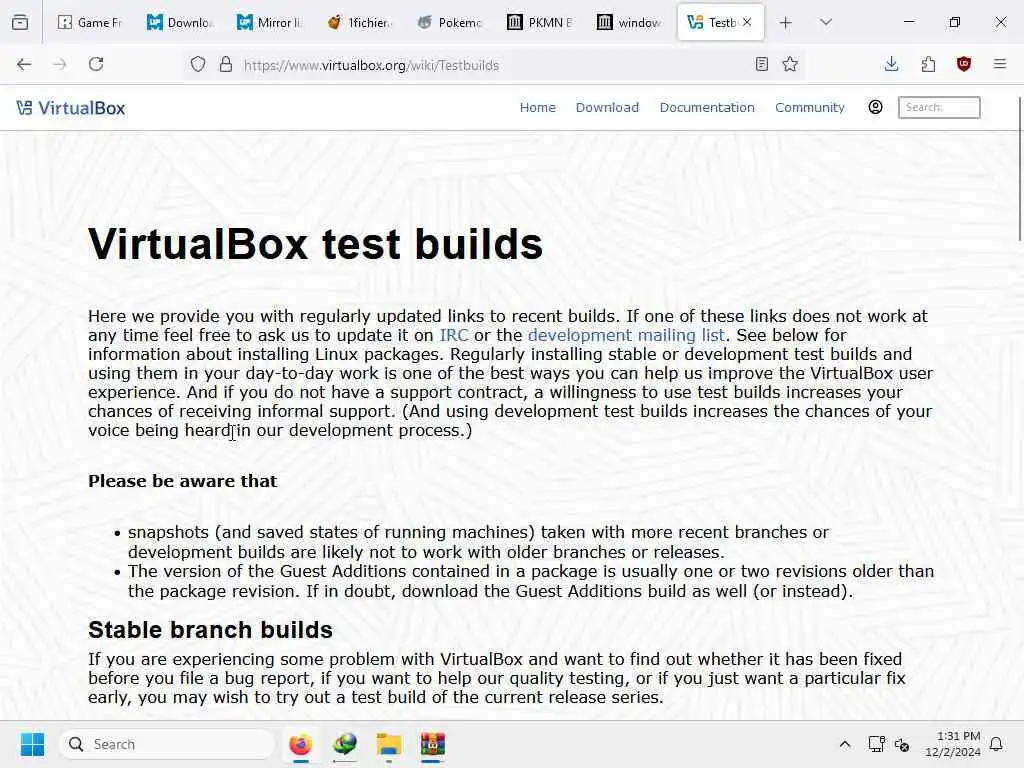Viewport: 1024px width, 768px height.
Task: Open File Explorer from the taskbar
Action: tap(389, 744)
